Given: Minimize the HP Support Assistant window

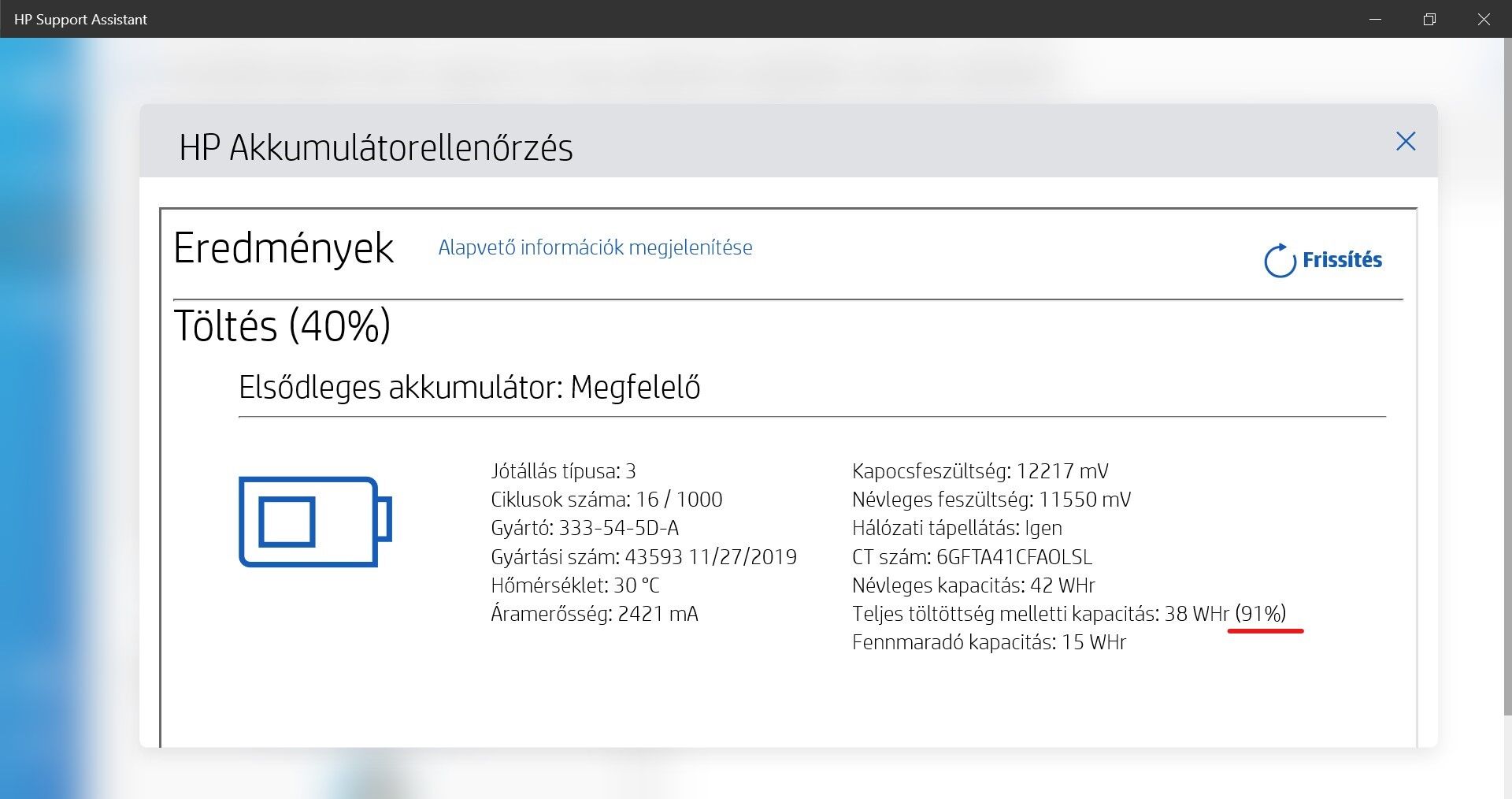Looking at the screenshot, I should [1376, 19].
